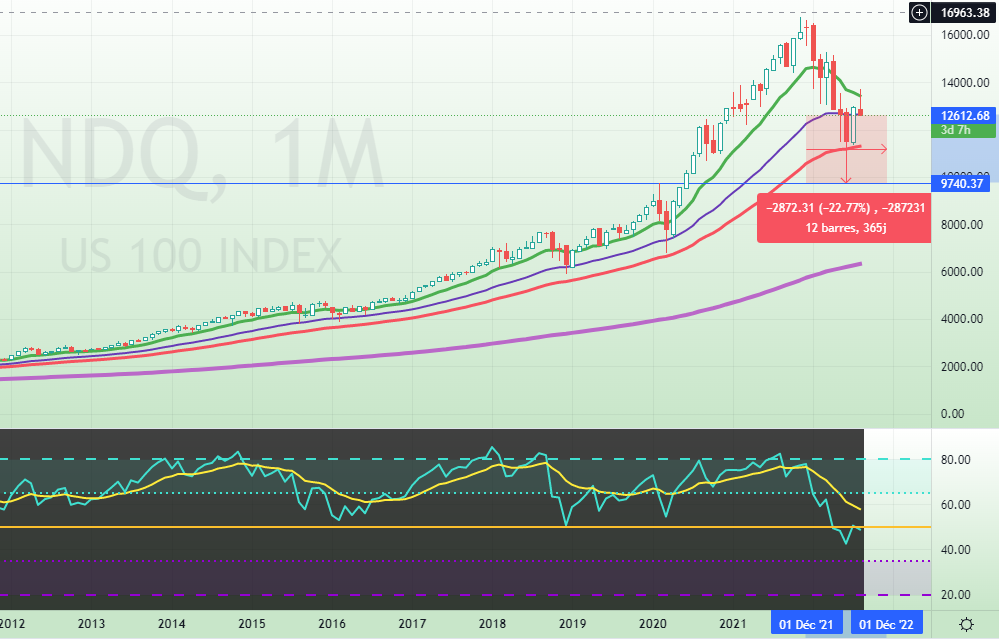Screen dimensions: 999x644
Task: Click the 16963.38 crosshair price label
Action: click(965, 13)
